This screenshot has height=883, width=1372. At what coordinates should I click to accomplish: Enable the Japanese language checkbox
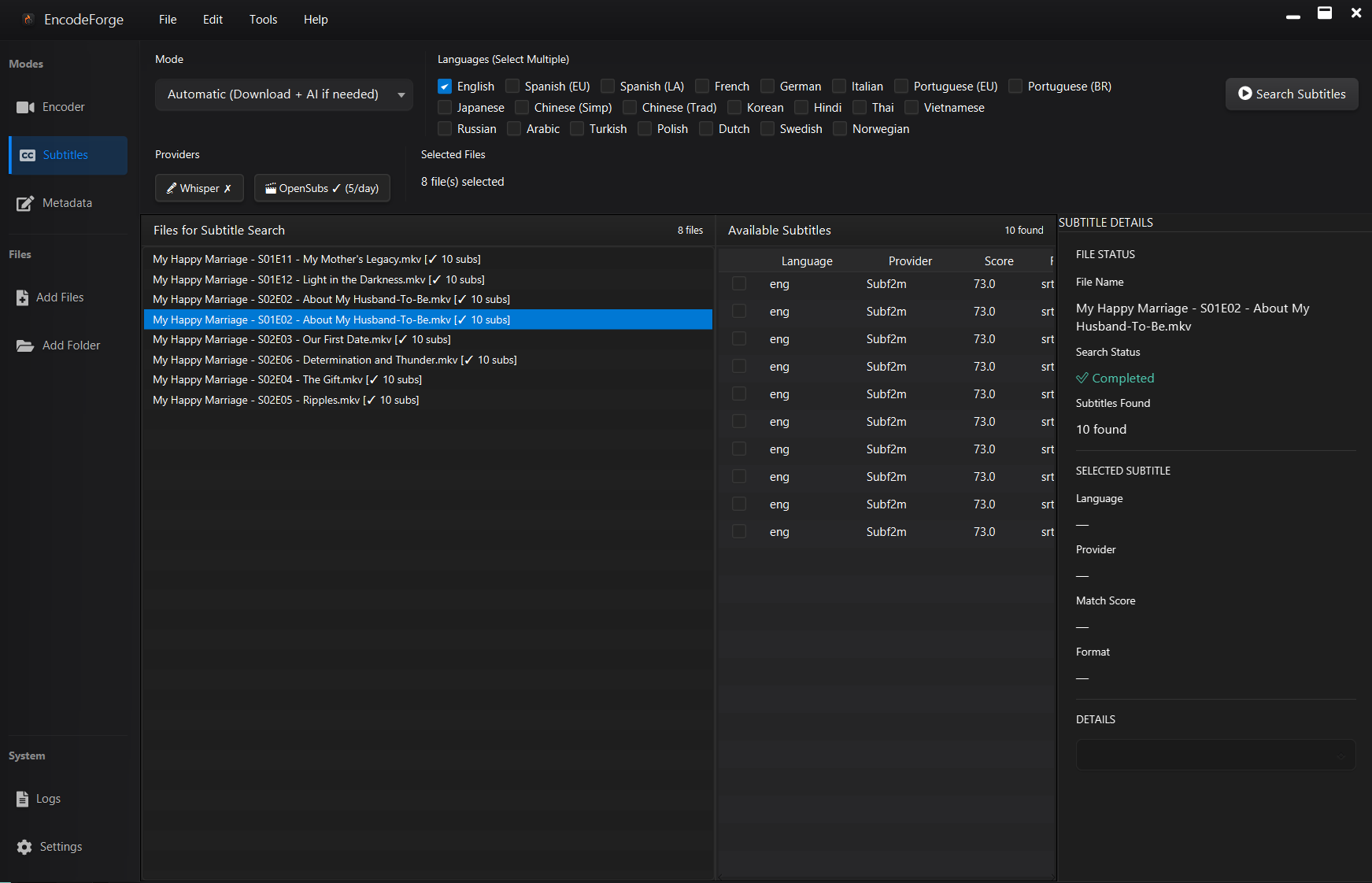pyautogui.click(x=445, y=108)
